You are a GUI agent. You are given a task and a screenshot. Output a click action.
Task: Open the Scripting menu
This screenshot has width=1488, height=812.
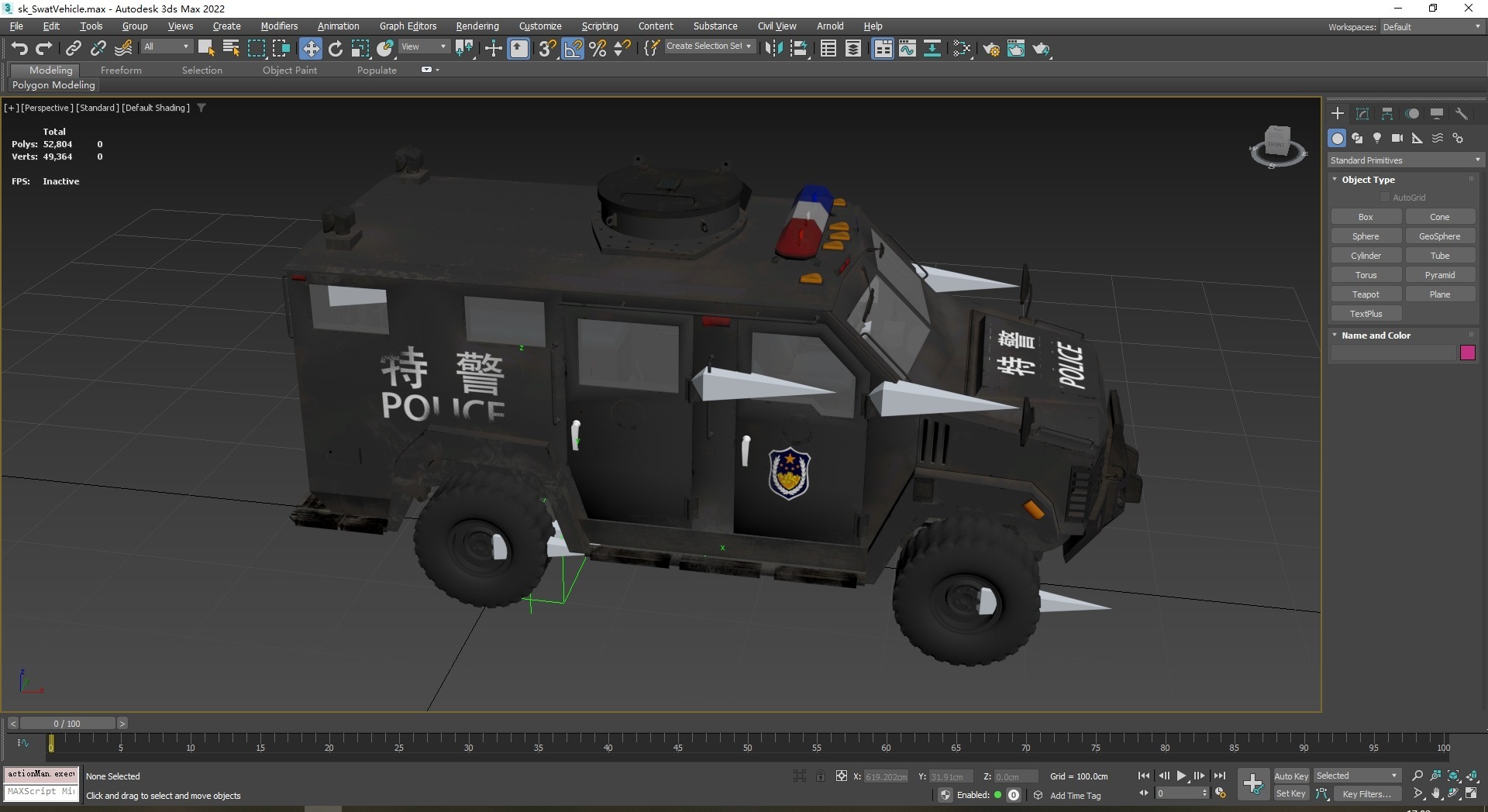pyautogui.click(x=600, y=26)
